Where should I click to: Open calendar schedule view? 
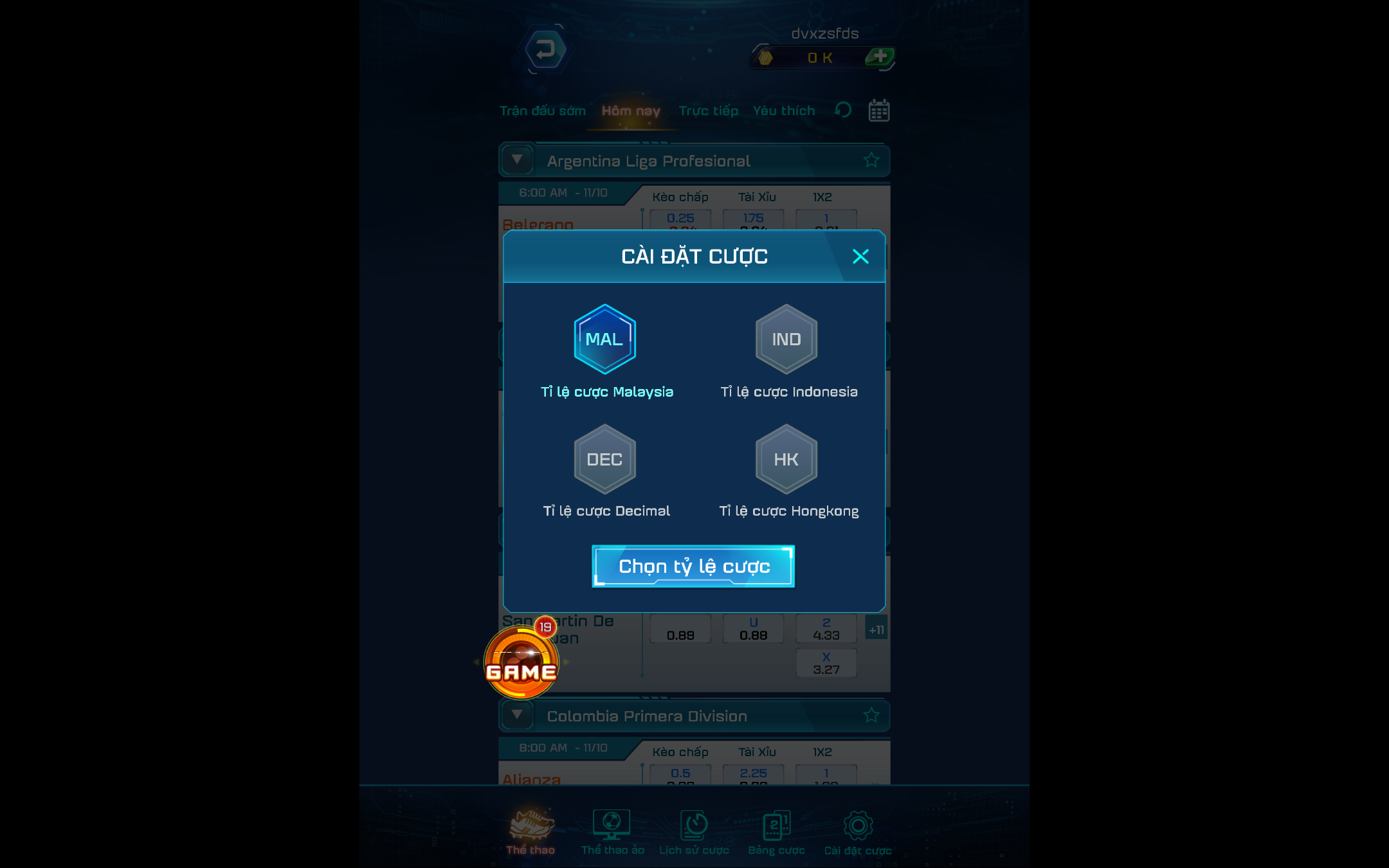[878, 111]
